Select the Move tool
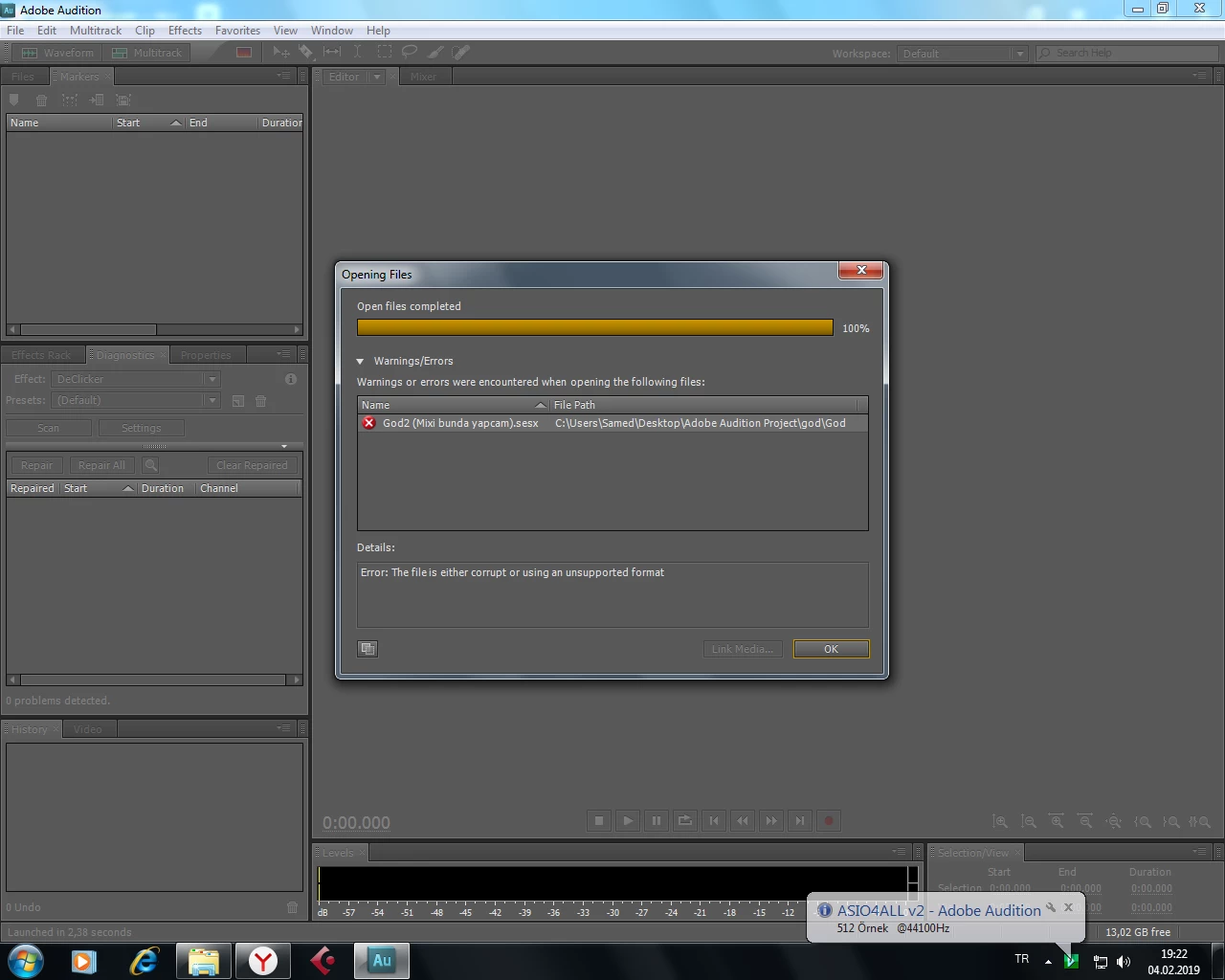Viewport: 1225px width, 980px height. [x=281, y=52]
